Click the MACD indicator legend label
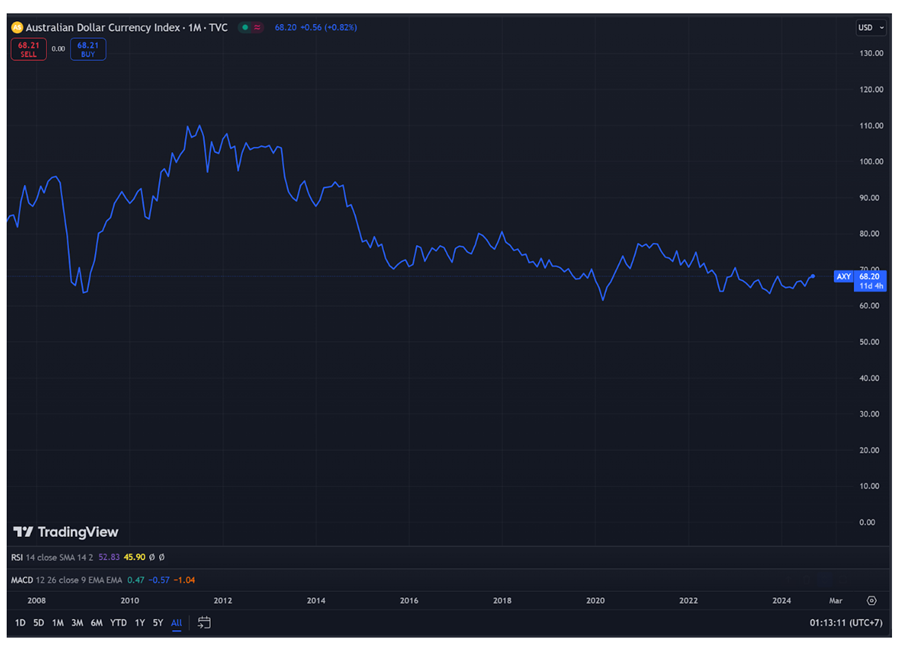Viewport: 900px width, 645px height. tap(22, 580)
